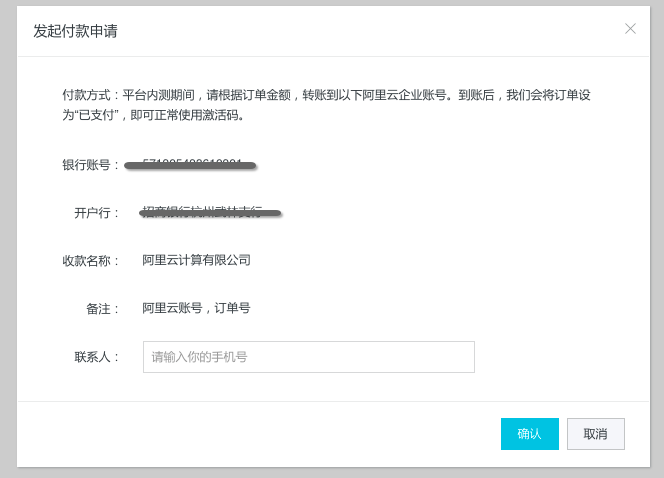The height and width of the screenshot is (478, 664).
Task: Click the 发起付款申请 dialog title
Action: point(75,31)
